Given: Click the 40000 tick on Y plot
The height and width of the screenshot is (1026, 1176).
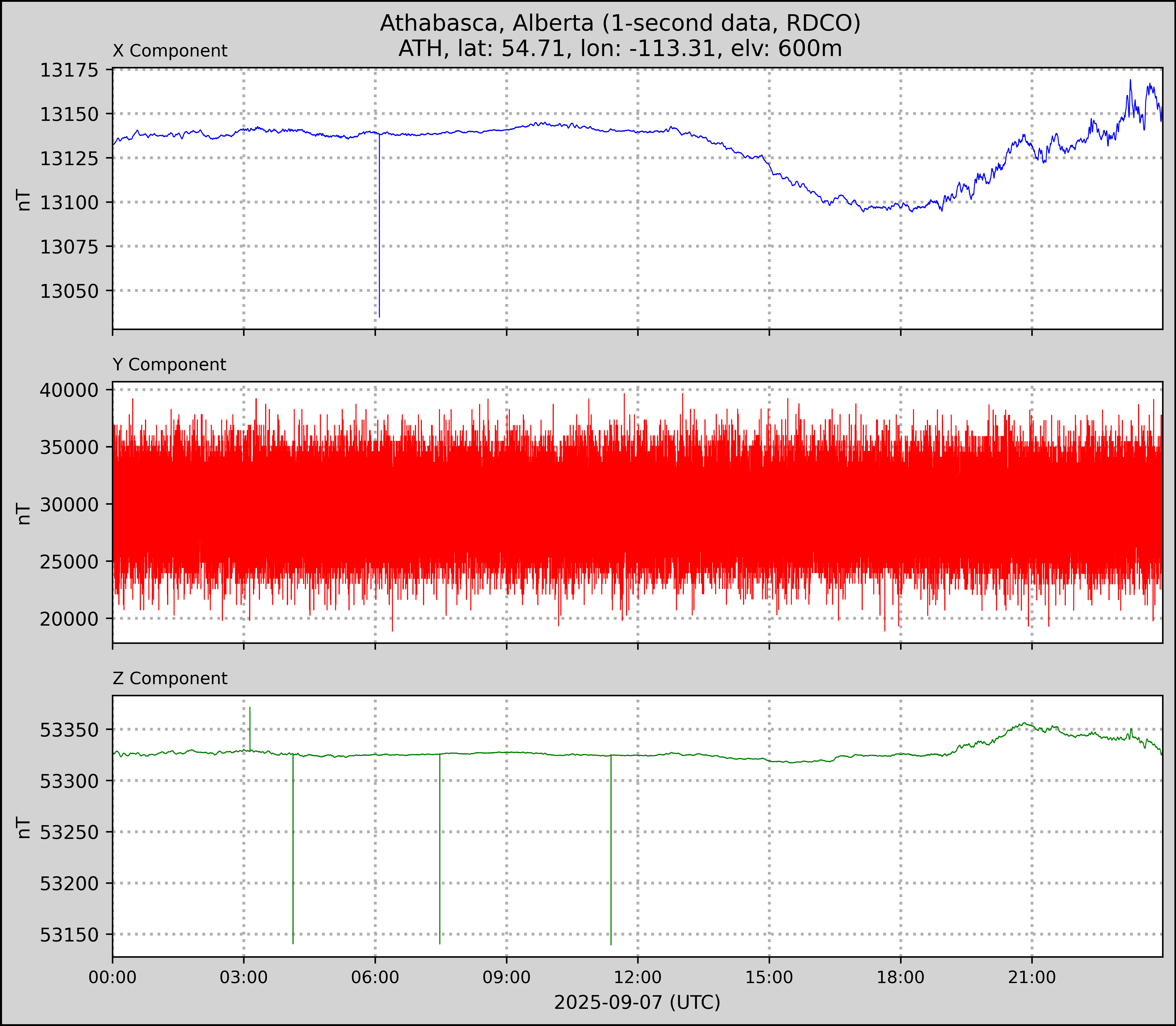Looking at the screenshot, I should click(x=68, y=390).
